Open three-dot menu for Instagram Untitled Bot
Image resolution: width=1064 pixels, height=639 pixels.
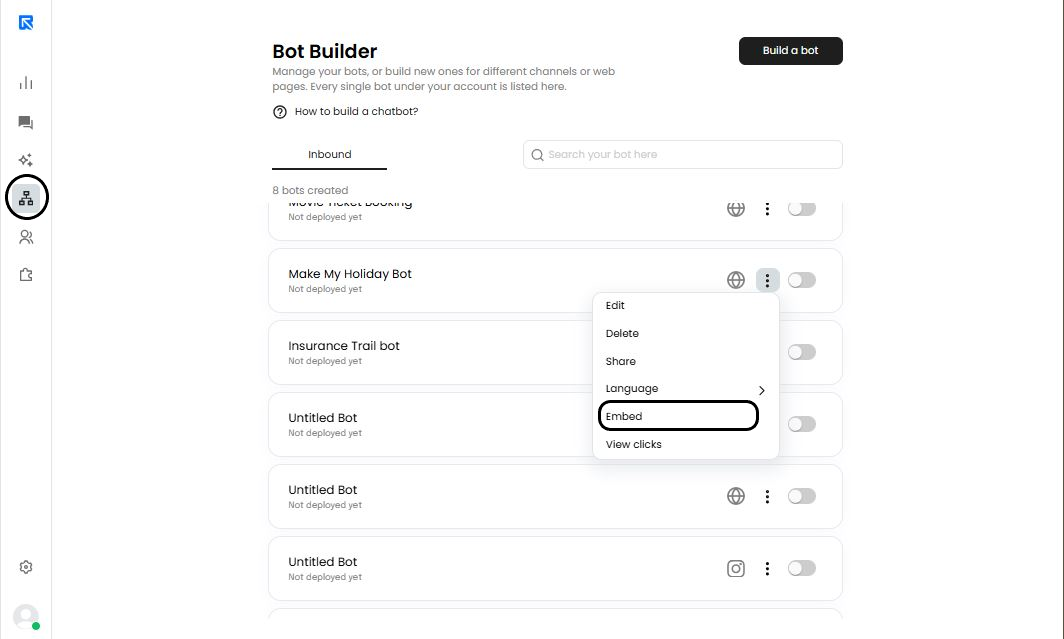767,568
